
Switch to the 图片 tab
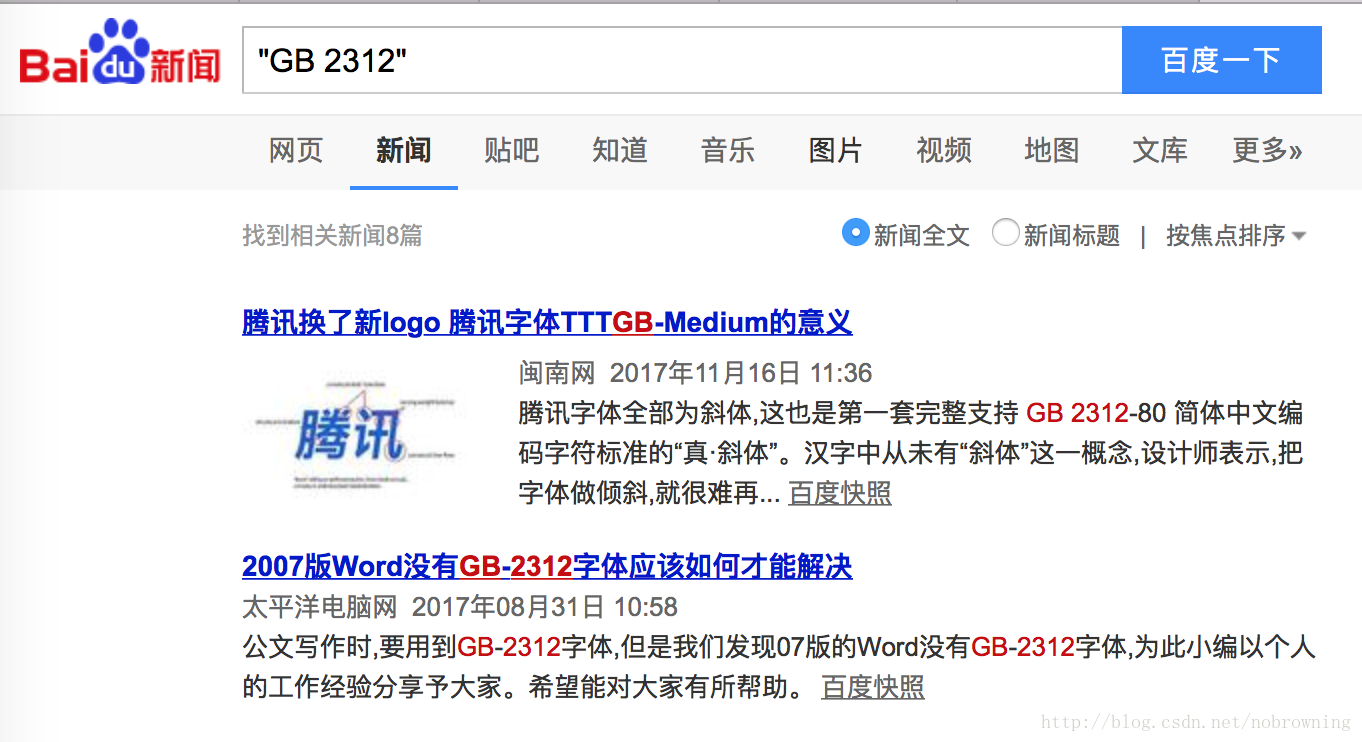click(x=836, y=151)
